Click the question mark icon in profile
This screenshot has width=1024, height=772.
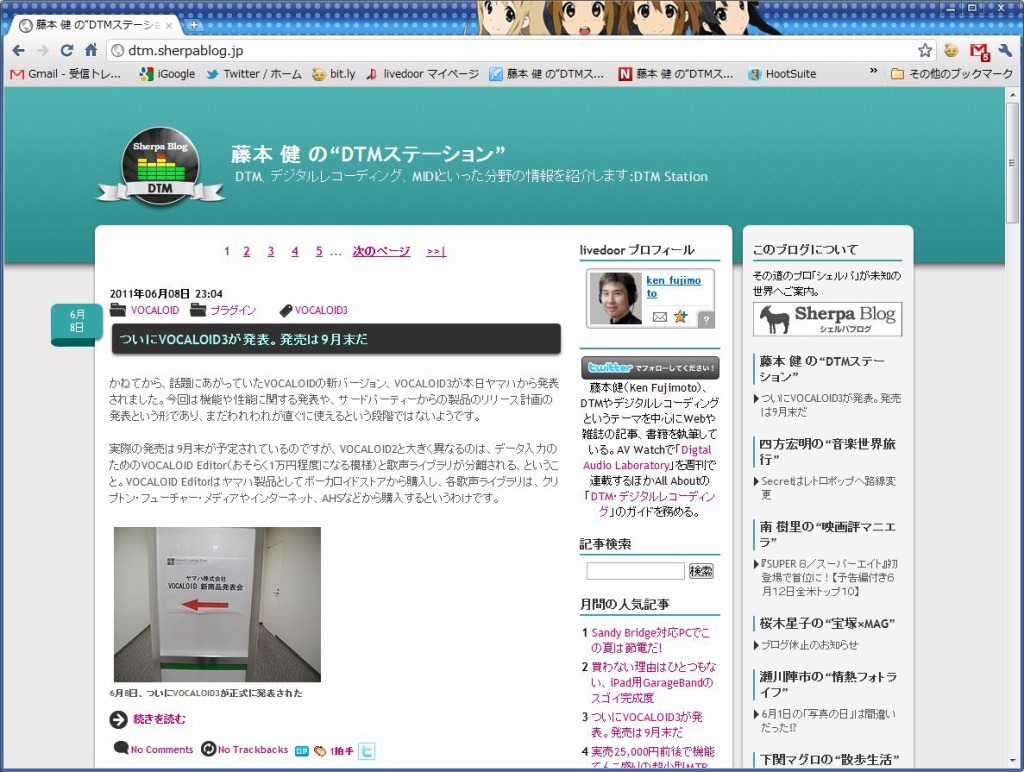(705, 319)
